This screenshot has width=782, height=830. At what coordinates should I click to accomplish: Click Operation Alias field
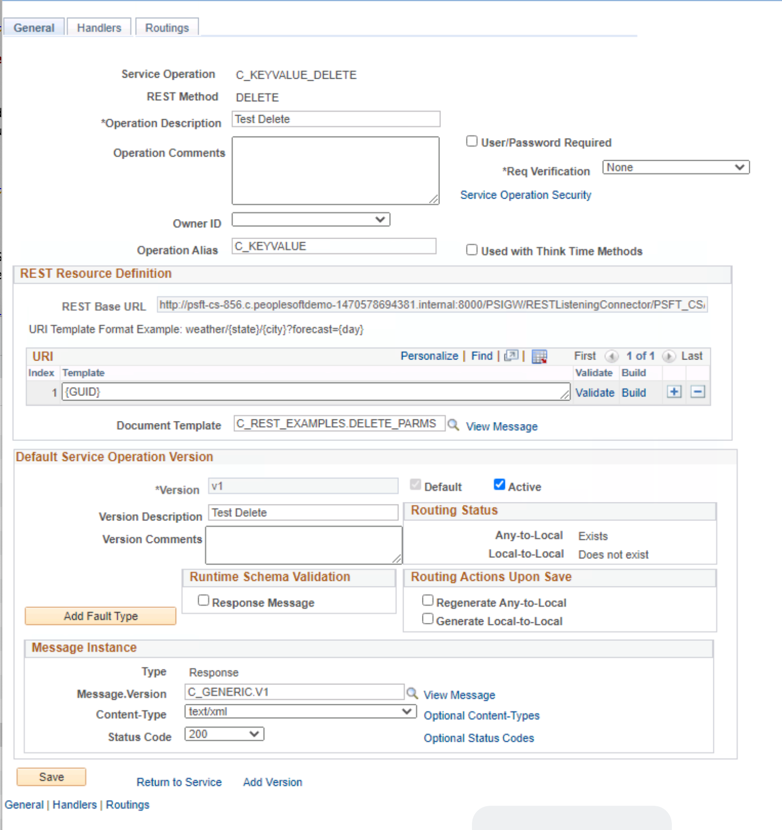[x=334, y=246]
